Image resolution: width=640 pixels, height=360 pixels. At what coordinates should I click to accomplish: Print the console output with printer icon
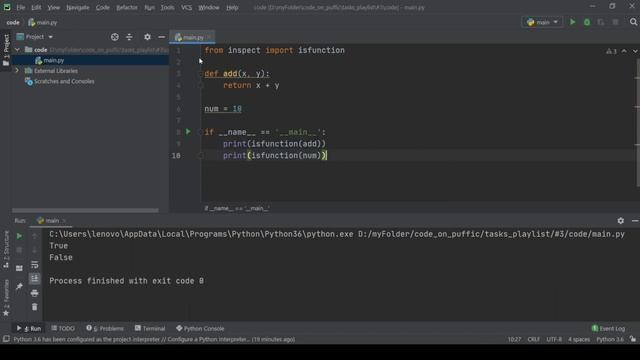(x=35, y=293)
